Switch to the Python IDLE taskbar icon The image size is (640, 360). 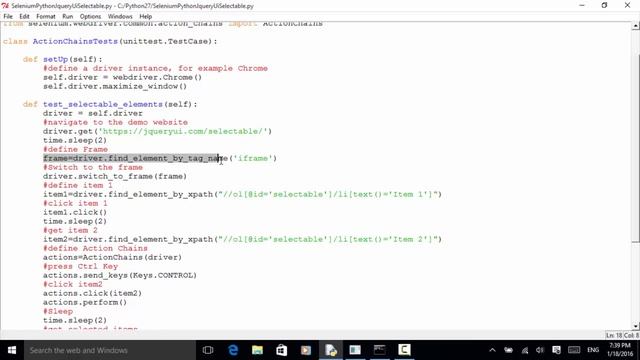coord(331,350)
